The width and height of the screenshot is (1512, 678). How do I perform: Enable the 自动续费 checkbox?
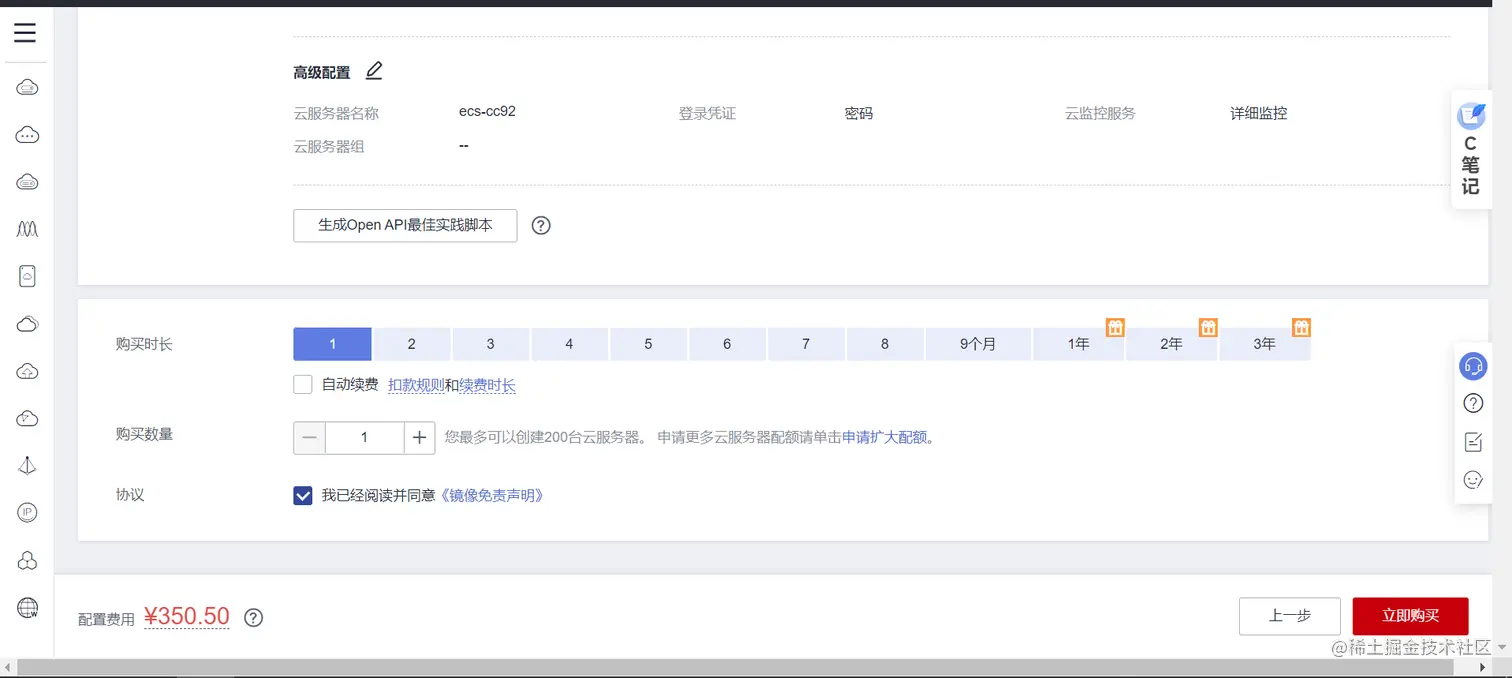[x=303, y=385]
